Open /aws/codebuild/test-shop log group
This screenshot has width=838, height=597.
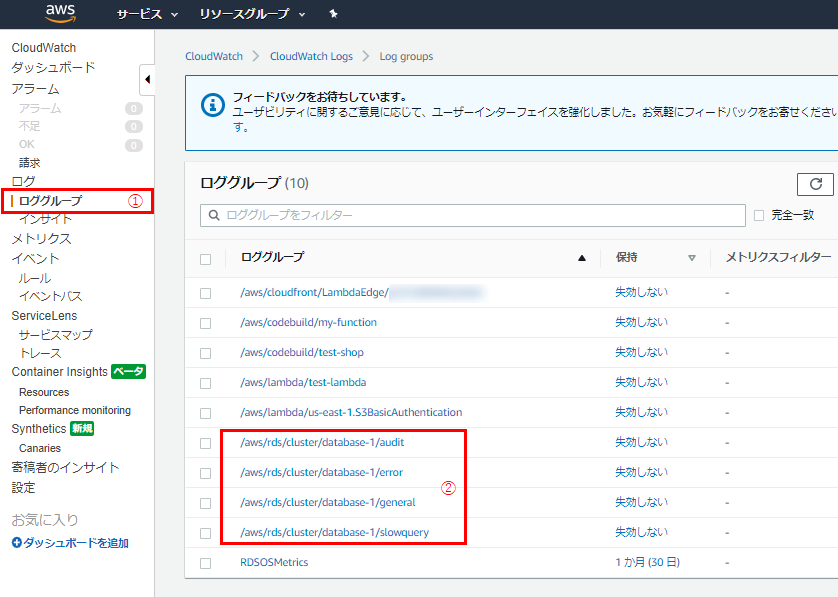click(x=302, y=352)
